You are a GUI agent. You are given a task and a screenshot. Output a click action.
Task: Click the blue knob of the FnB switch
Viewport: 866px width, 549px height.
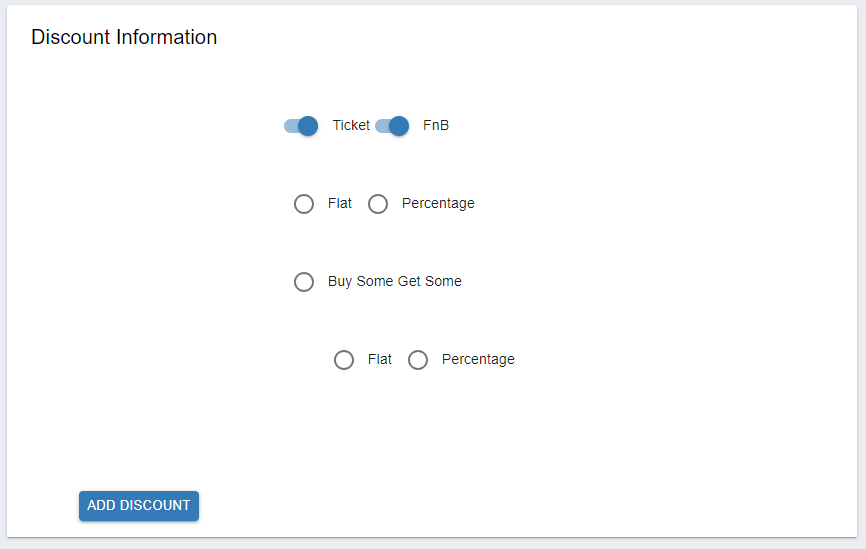(x=399, y=126)
